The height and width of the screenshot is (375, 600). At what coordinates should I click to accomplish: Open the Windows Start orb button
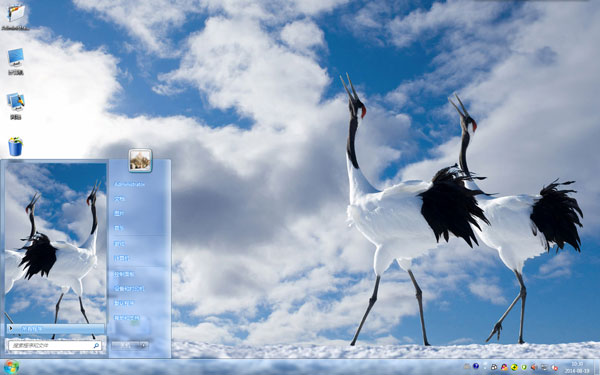click(11, 367)
